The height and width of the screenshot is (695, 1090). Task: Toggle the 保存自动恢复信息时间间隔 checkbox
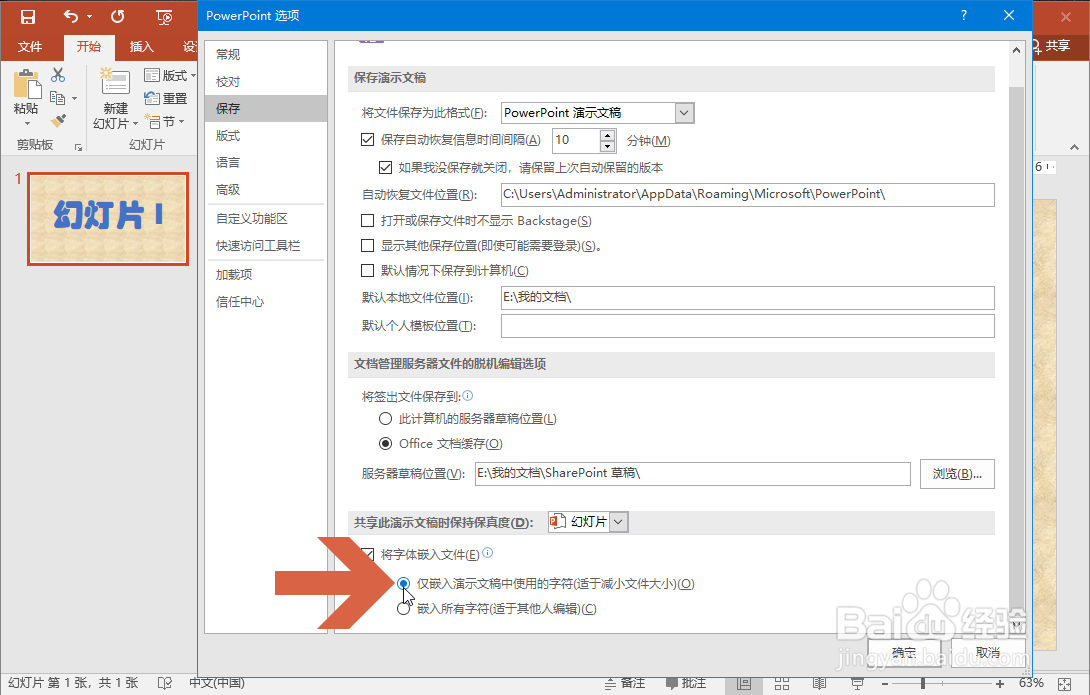tap(369, 139)
